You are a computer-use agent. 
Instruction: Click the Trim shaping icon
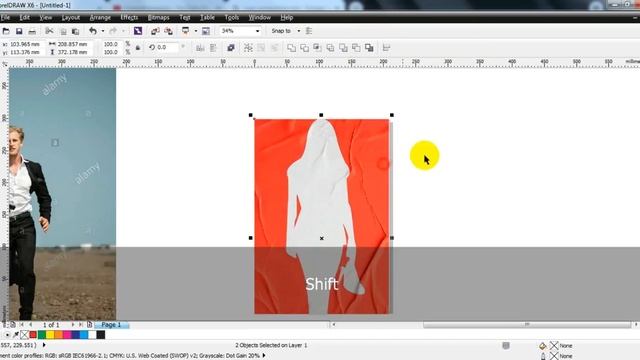click(304, 48)
